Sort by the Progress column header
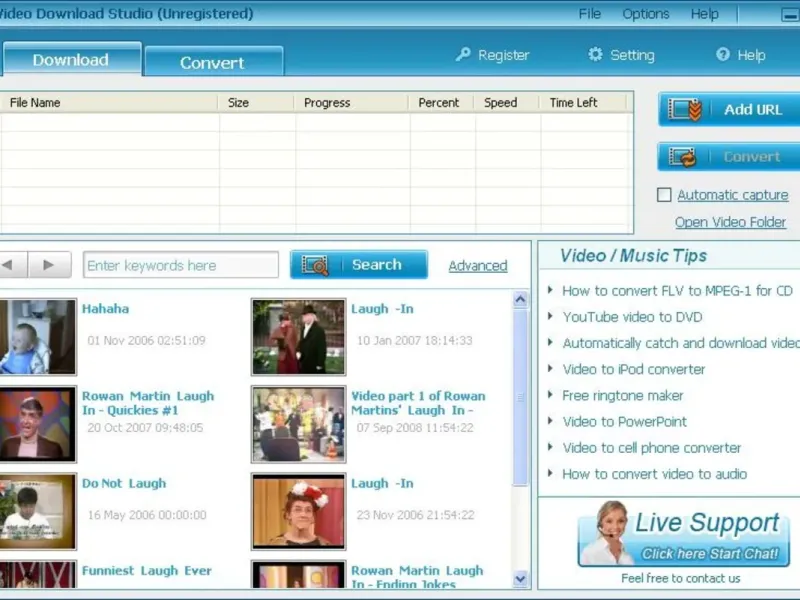Image resolution: width=800 pixels, height=600 pixels. coord(352,103)
